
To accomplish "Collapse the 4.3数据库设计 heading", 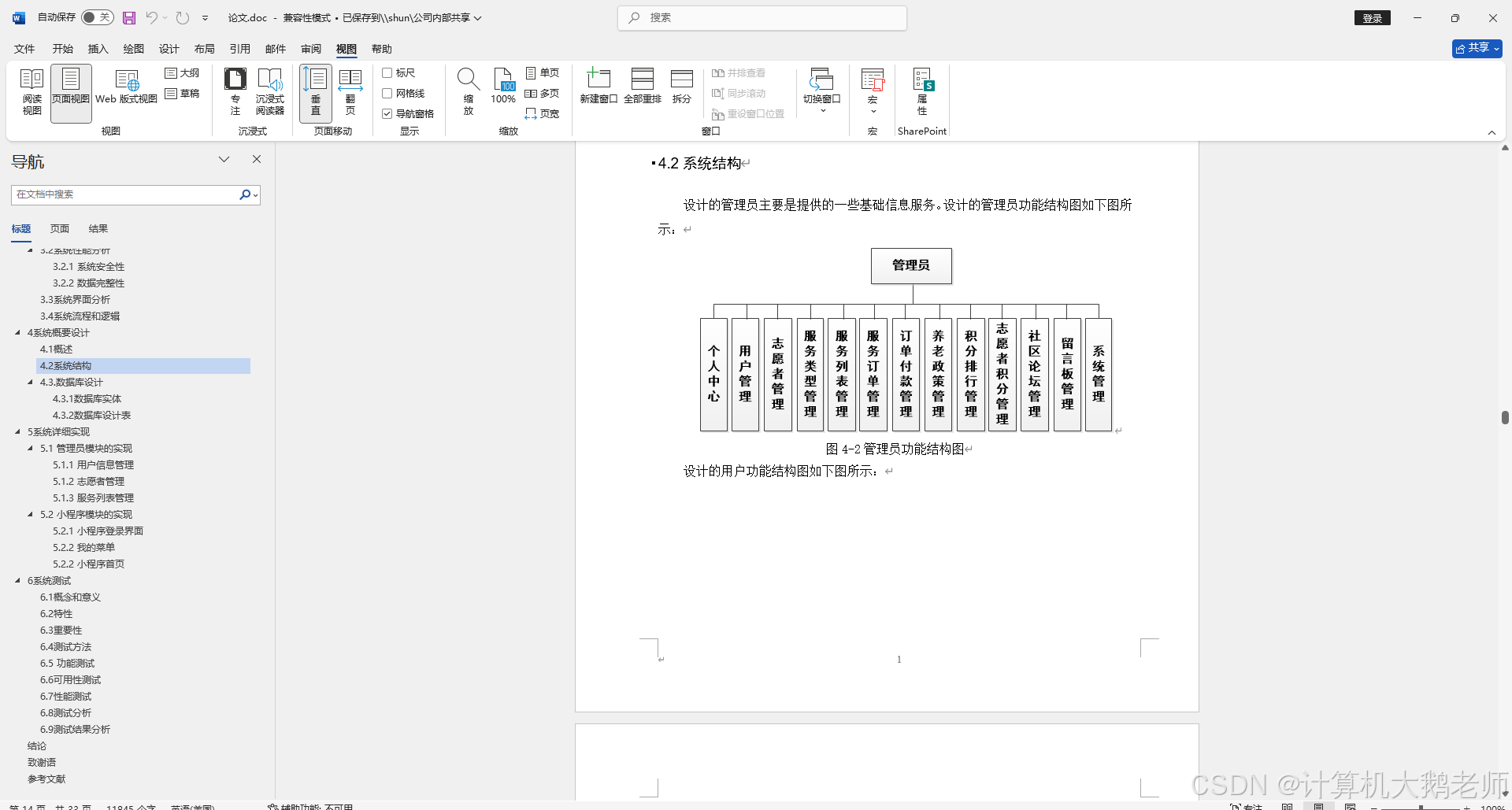I will coord(31,382).
